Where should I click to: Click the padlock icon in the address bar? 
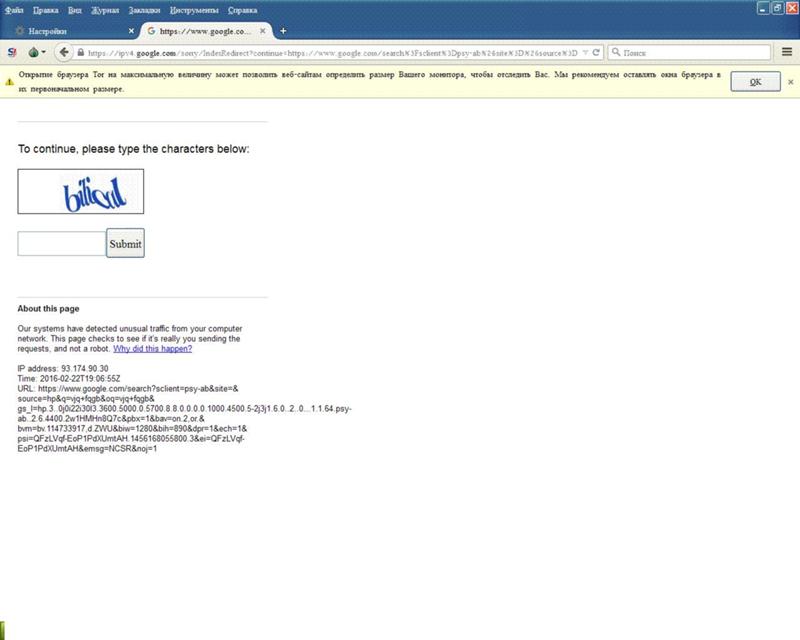pos(81,53)
